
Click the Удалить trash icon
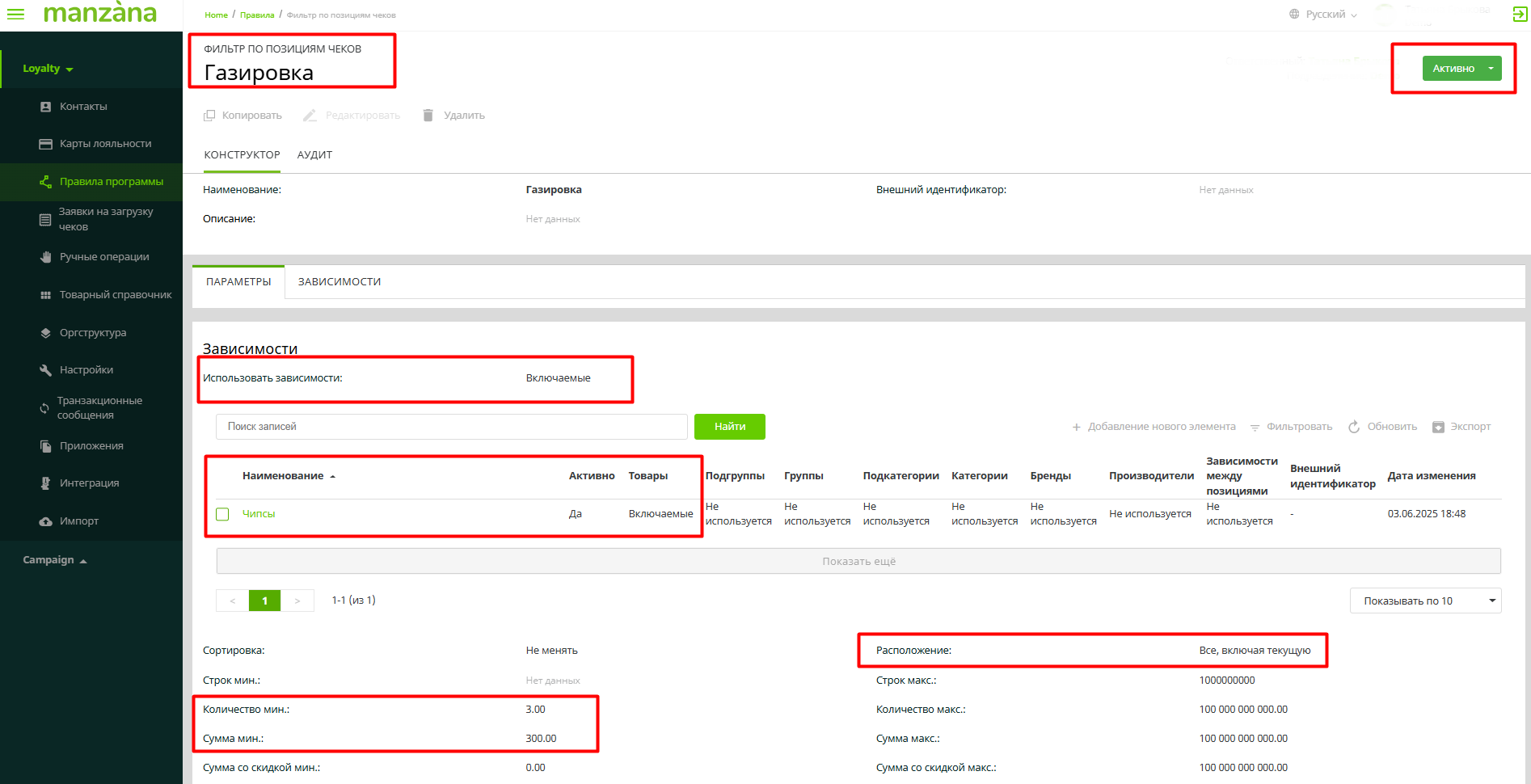428,116
